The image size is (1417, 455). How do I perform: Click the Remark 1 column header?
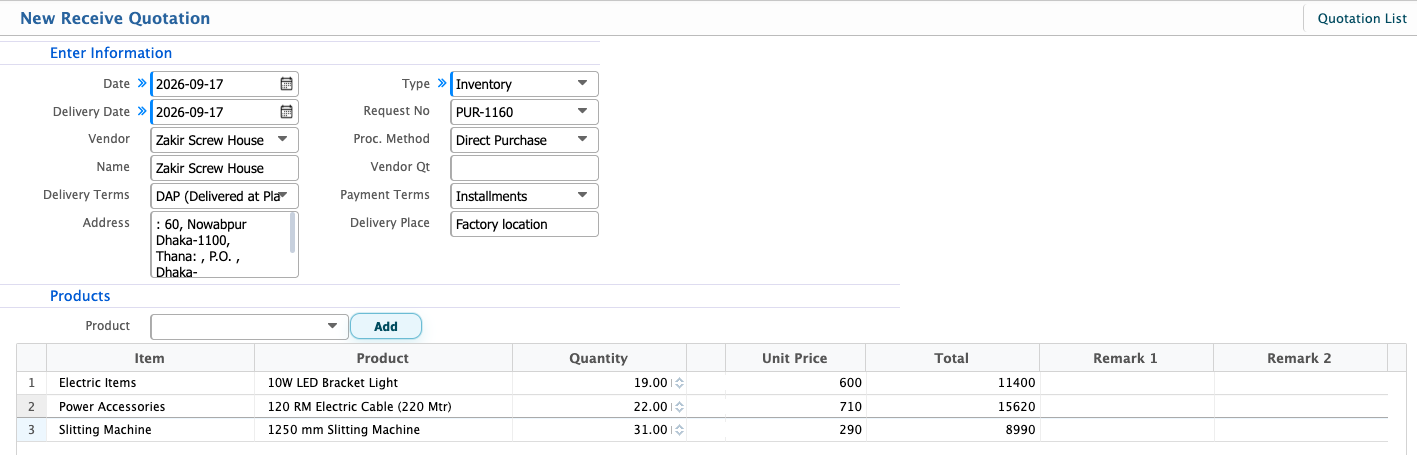[x=1126, y=358]
